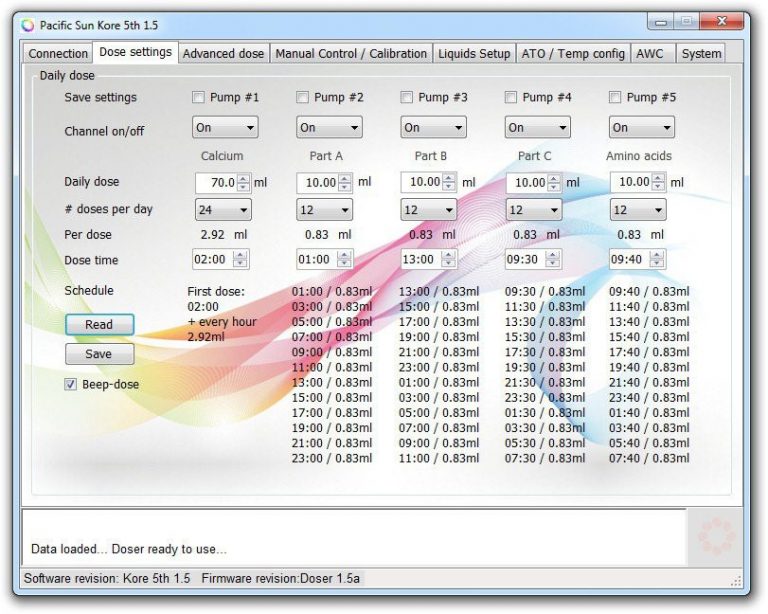
Task: Decrease Part A daily dose with down arrow
Action: click(x=345, y=187)
